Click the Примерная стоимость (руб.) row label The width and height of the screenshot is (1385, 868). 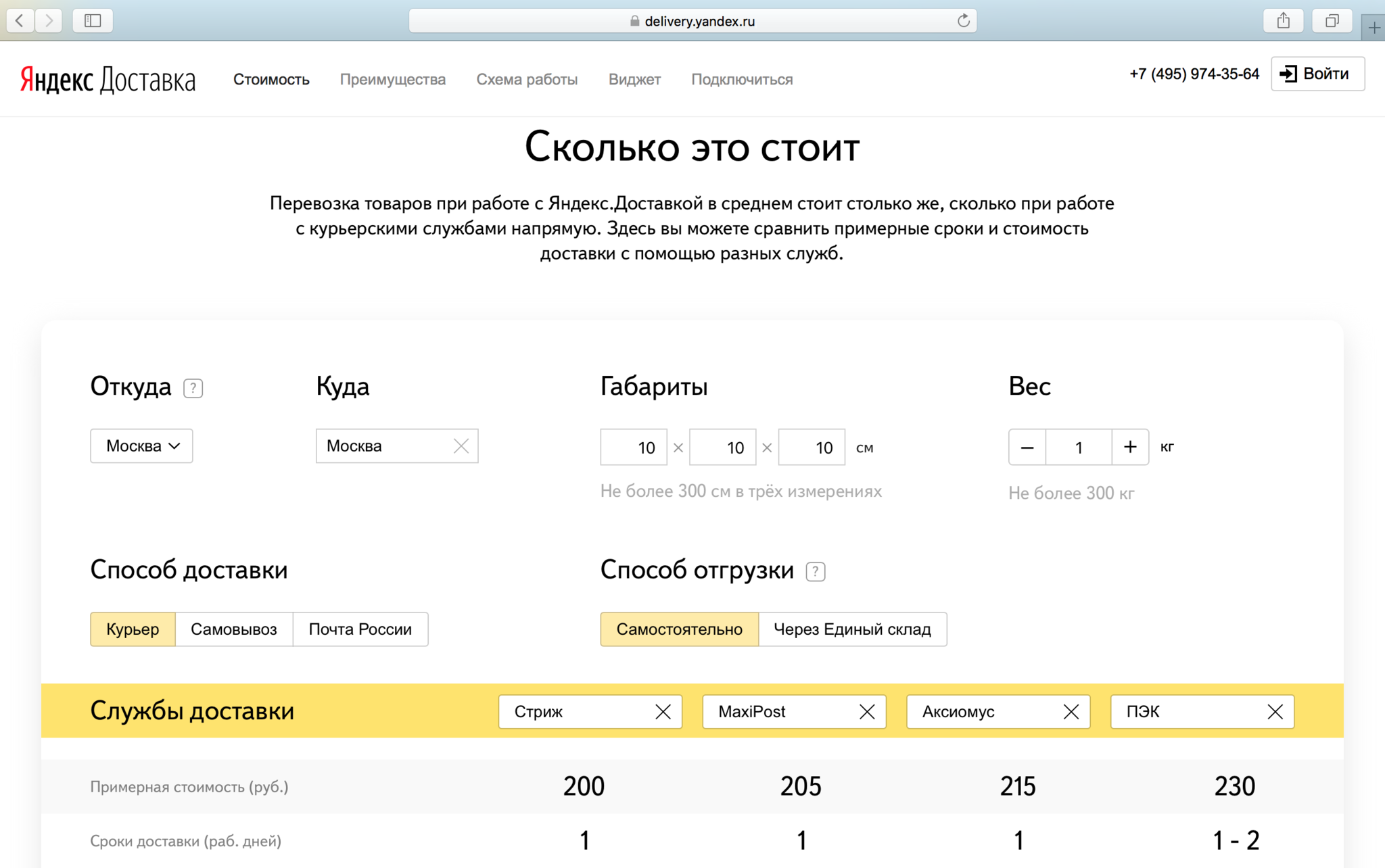pyautogui.click(x=189, y=787)
